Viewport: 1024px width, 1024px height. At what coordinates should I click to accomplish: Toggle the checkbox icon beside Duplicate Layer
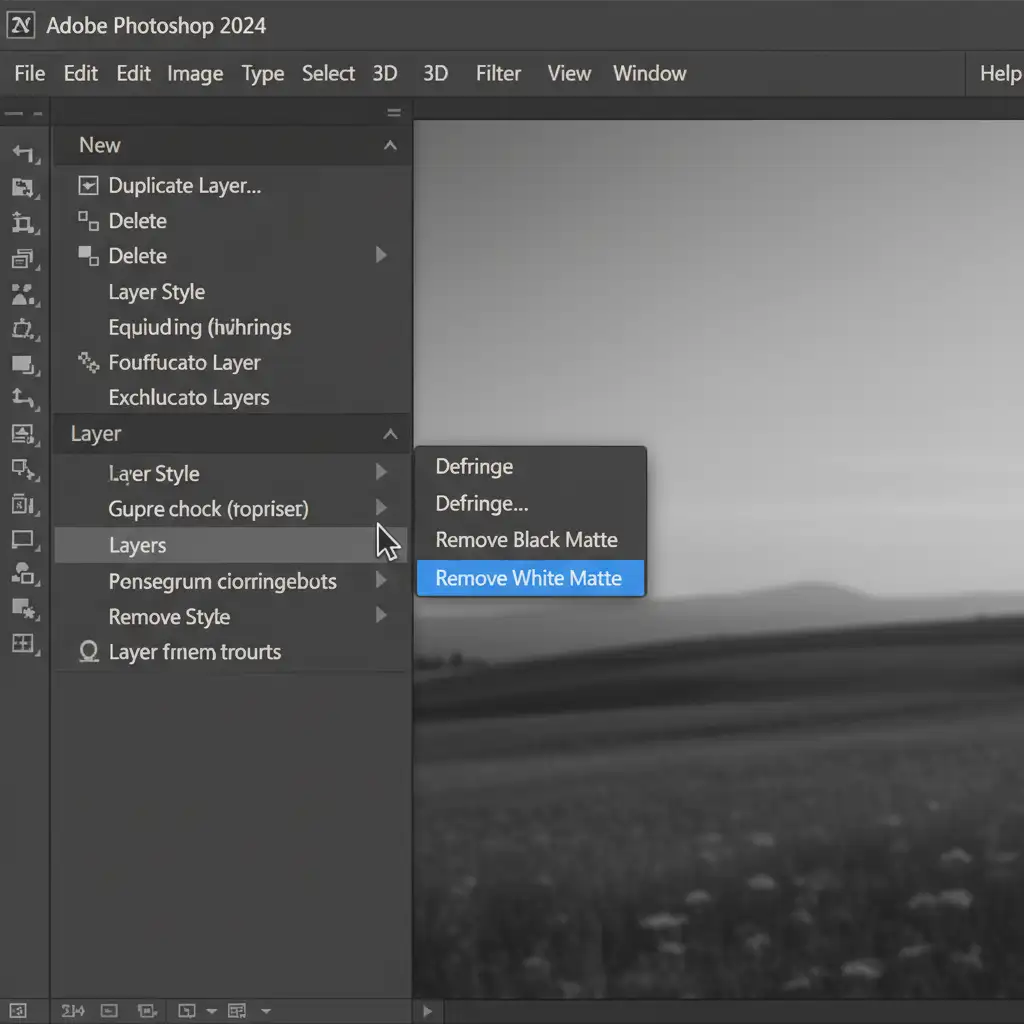pyautogui.click(x=89, y=185)
